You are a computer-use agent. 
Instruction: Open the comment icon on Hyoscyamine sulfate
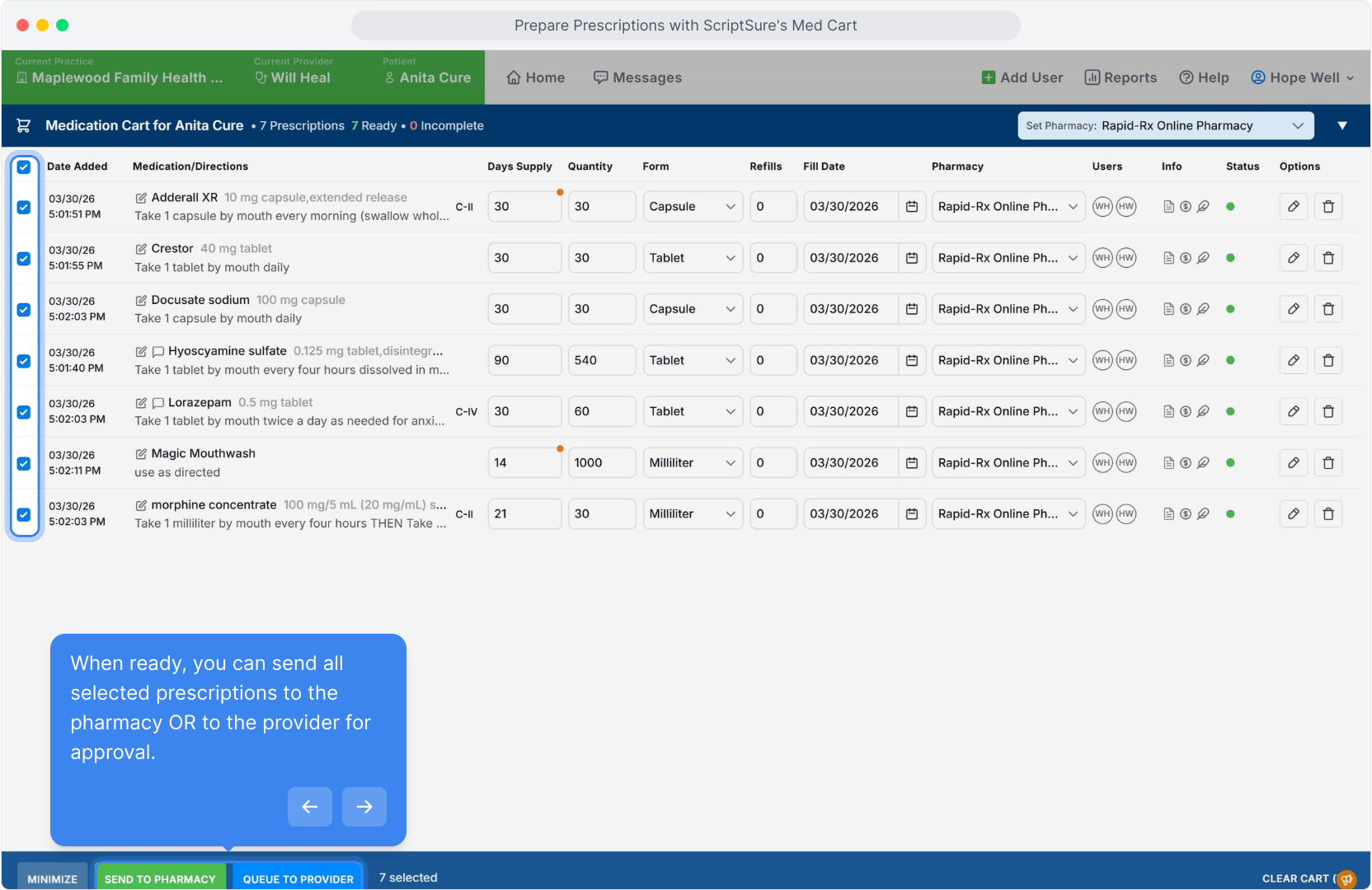[x=158, y=351]
